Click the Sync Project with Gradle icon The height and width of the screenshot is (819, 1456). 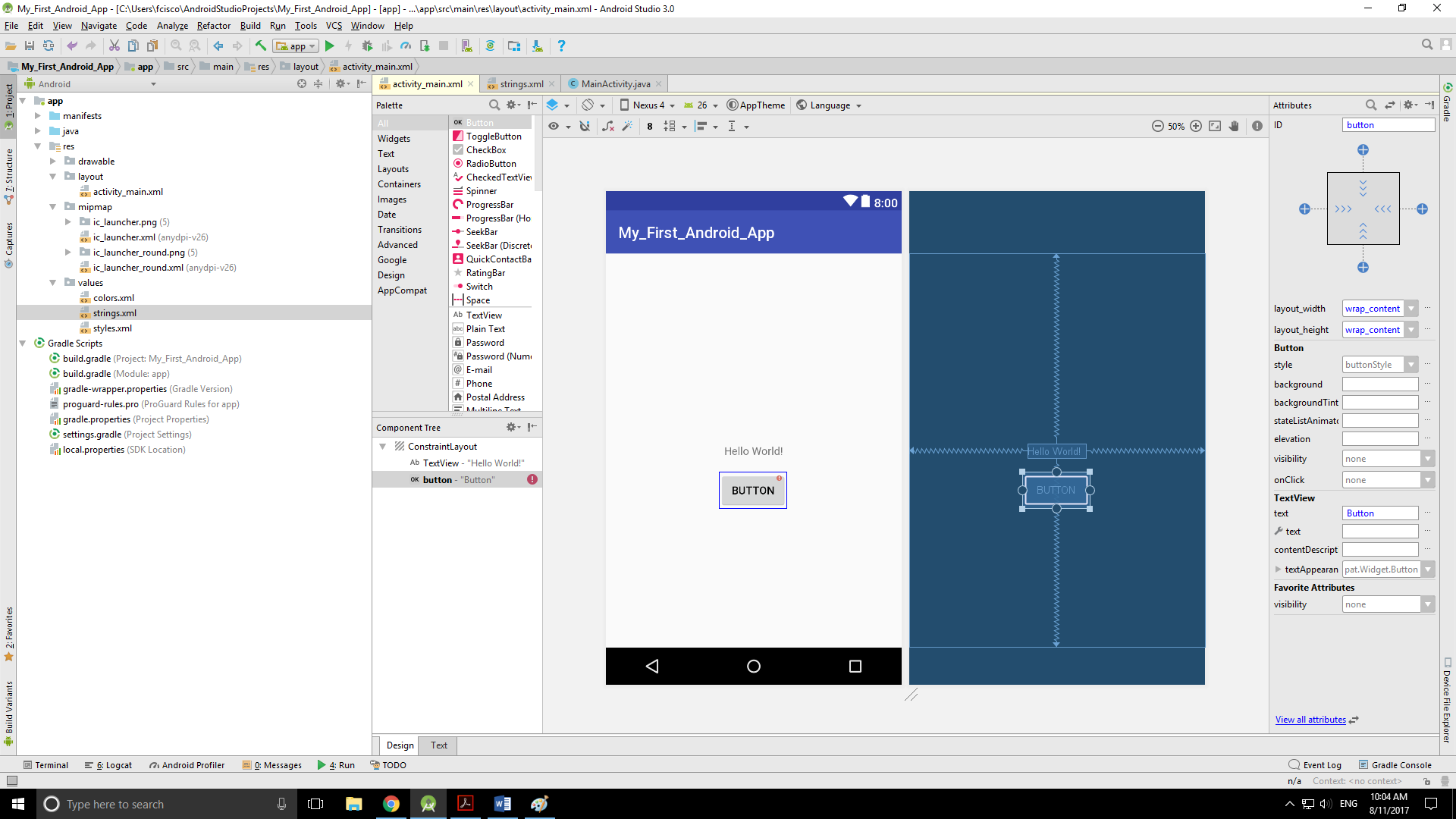coord(490,45)
